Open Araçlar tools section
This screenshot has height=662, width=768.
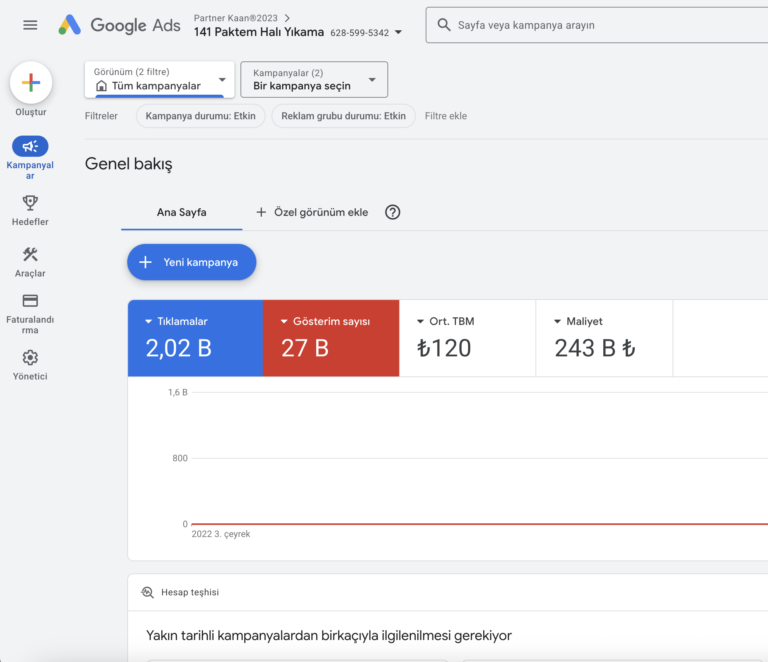30,262
